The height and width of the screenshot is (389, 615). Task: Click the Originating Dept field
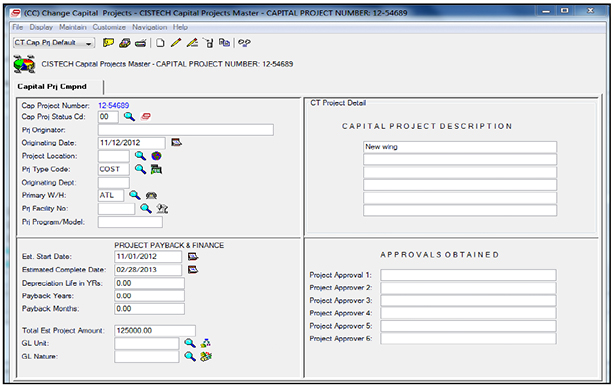click(x=114, y=182)
